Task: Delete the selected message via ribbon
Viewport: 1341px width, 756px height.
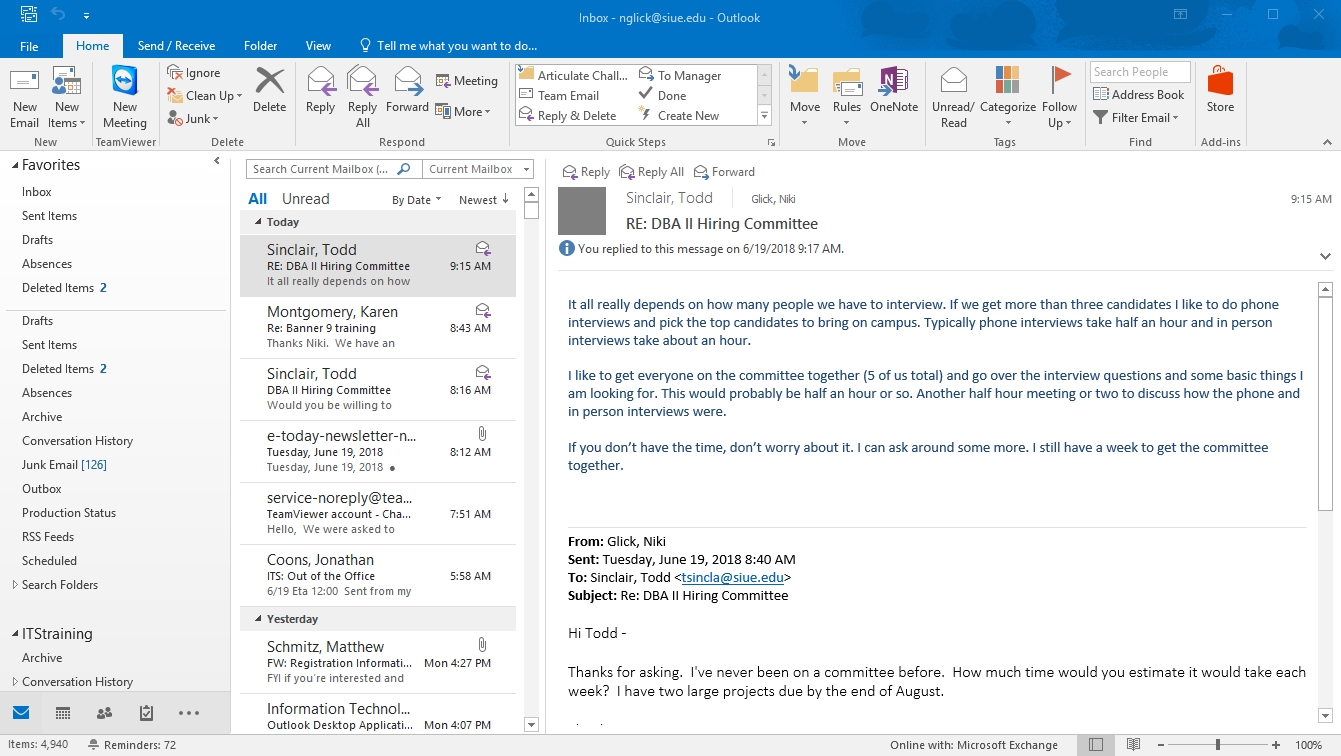Action: (x=269, y=90)
